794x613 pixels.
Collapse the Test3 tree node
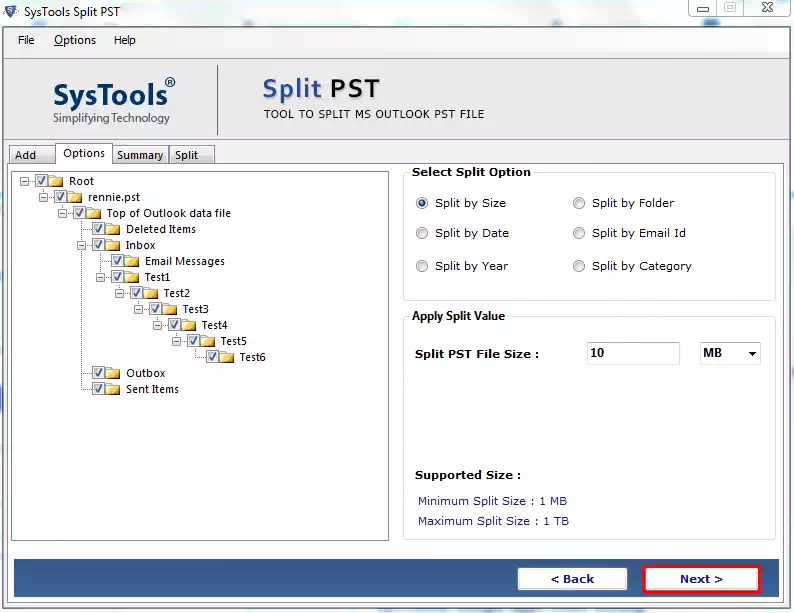pos(138,309)
